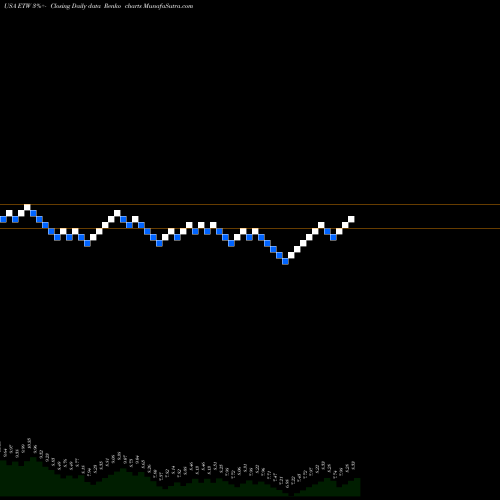Select the last white Renko brick on the right
The width and height of the screenshot is (500, 500).
351,219
